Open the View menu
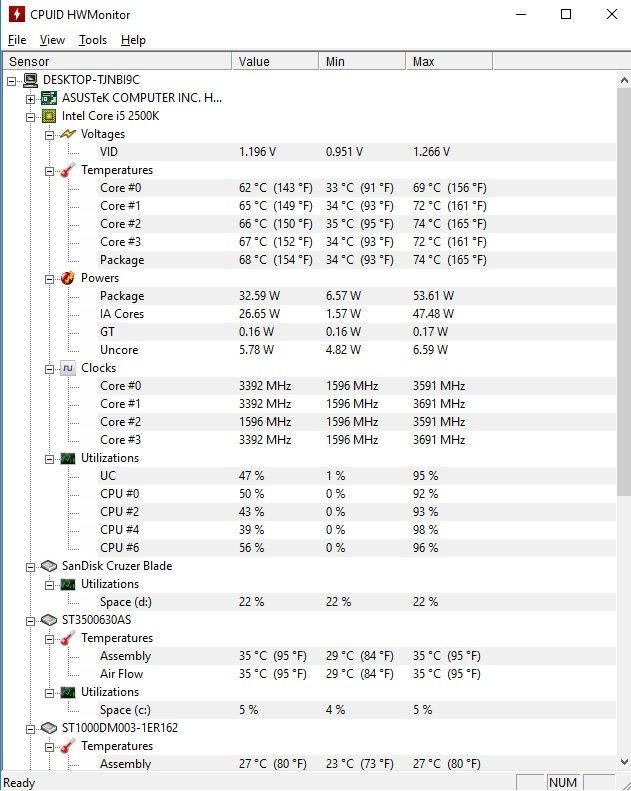 coord(52,40)
